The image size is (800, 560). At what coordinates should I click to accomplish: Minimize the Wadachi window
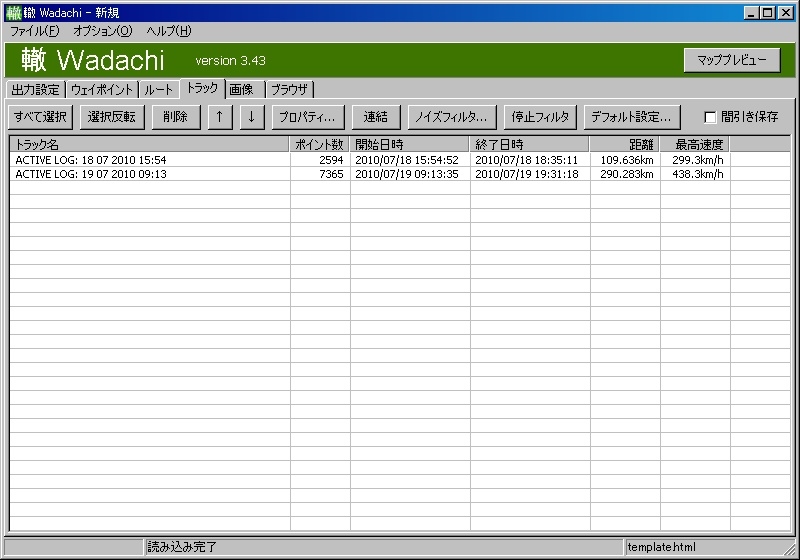point(751,13)
